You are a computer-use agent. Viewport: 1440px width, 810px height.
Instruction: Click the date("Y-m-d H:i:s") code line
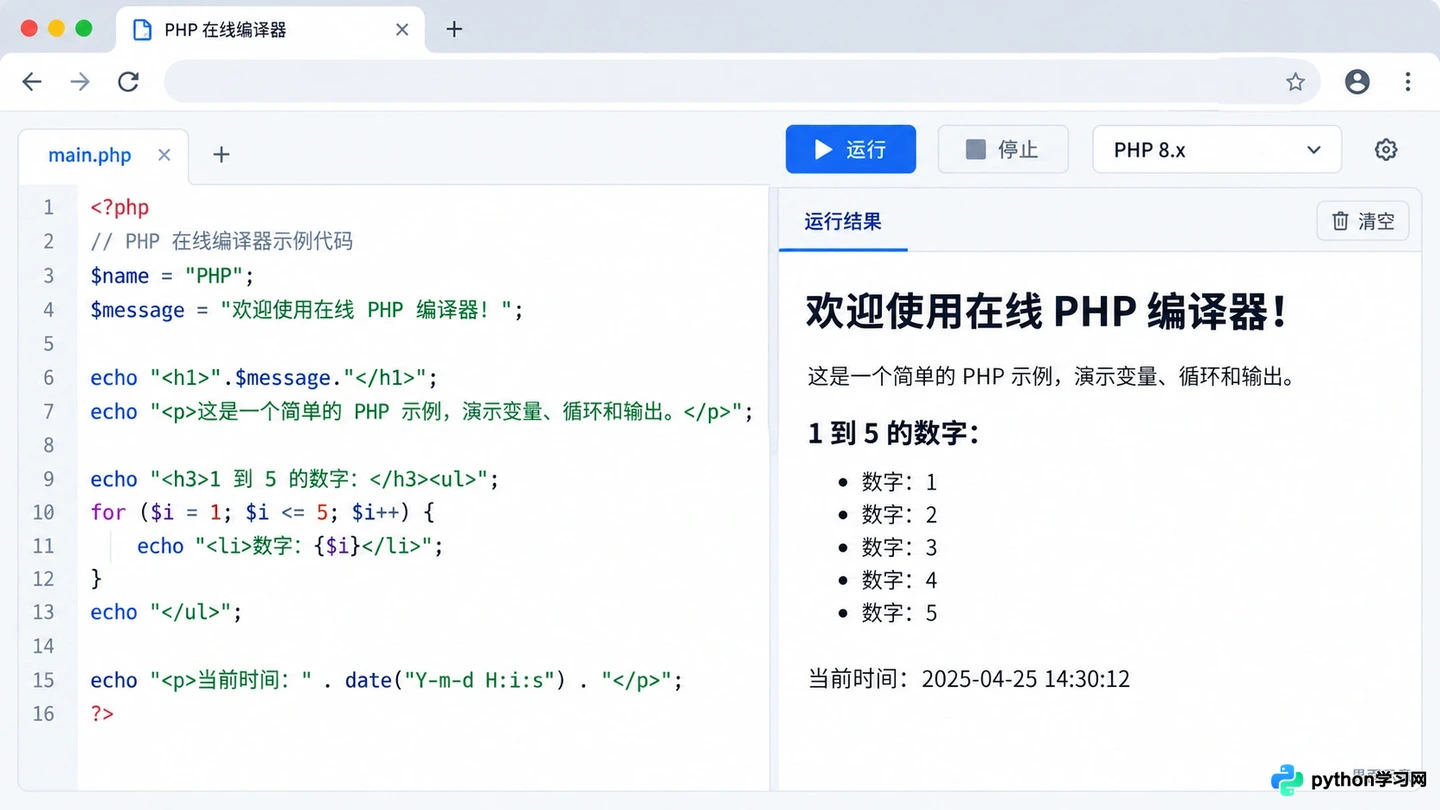[x=386, y=680]
